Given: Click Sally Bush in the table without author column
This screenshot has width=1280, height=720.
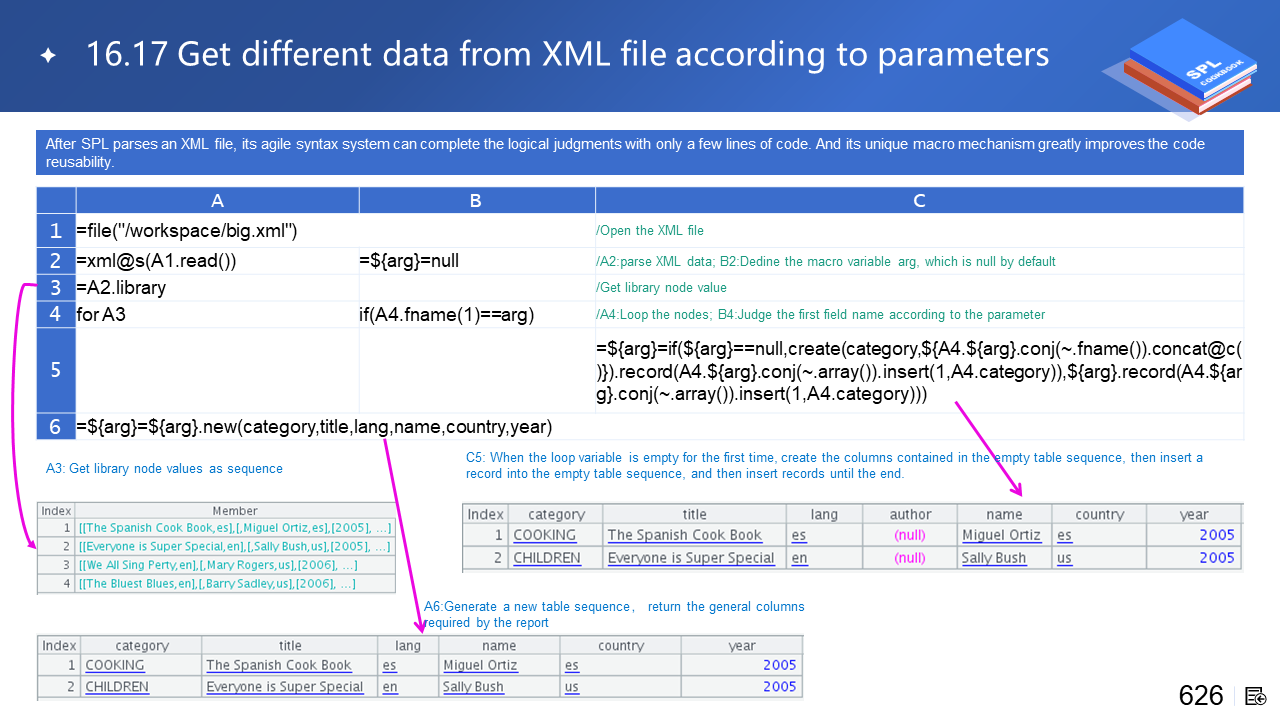Looking at the screenshot, I should [473, 687].
